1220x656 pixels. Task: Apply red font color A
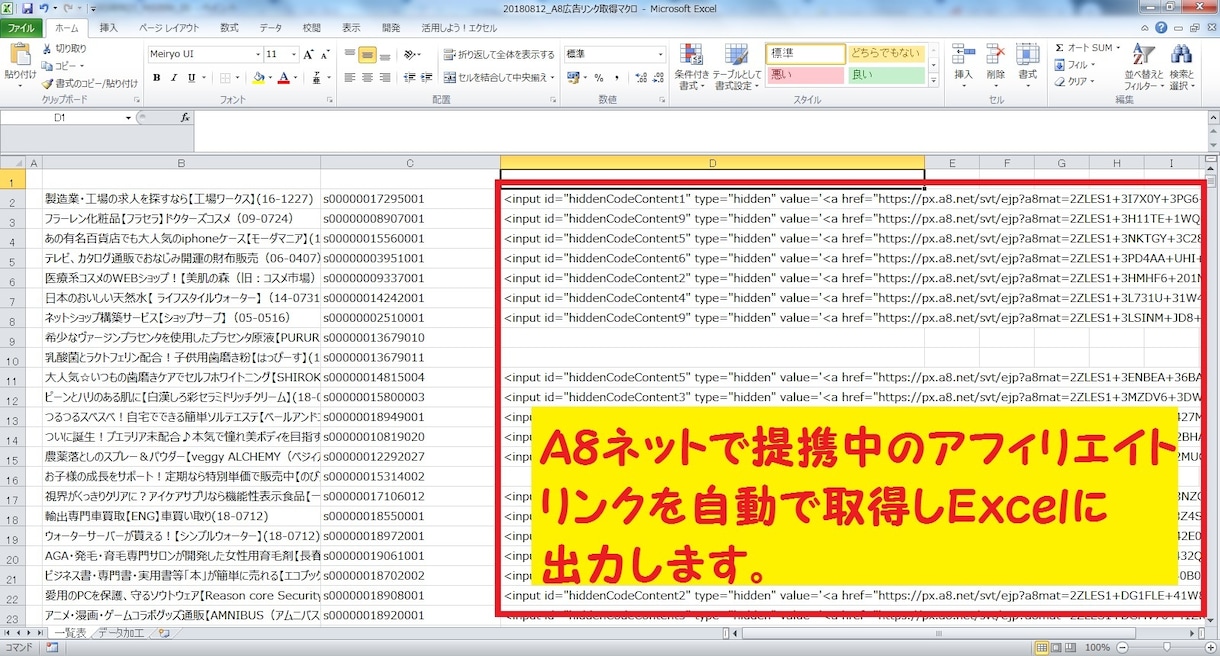pyautogui.click(x=284, y=78)
